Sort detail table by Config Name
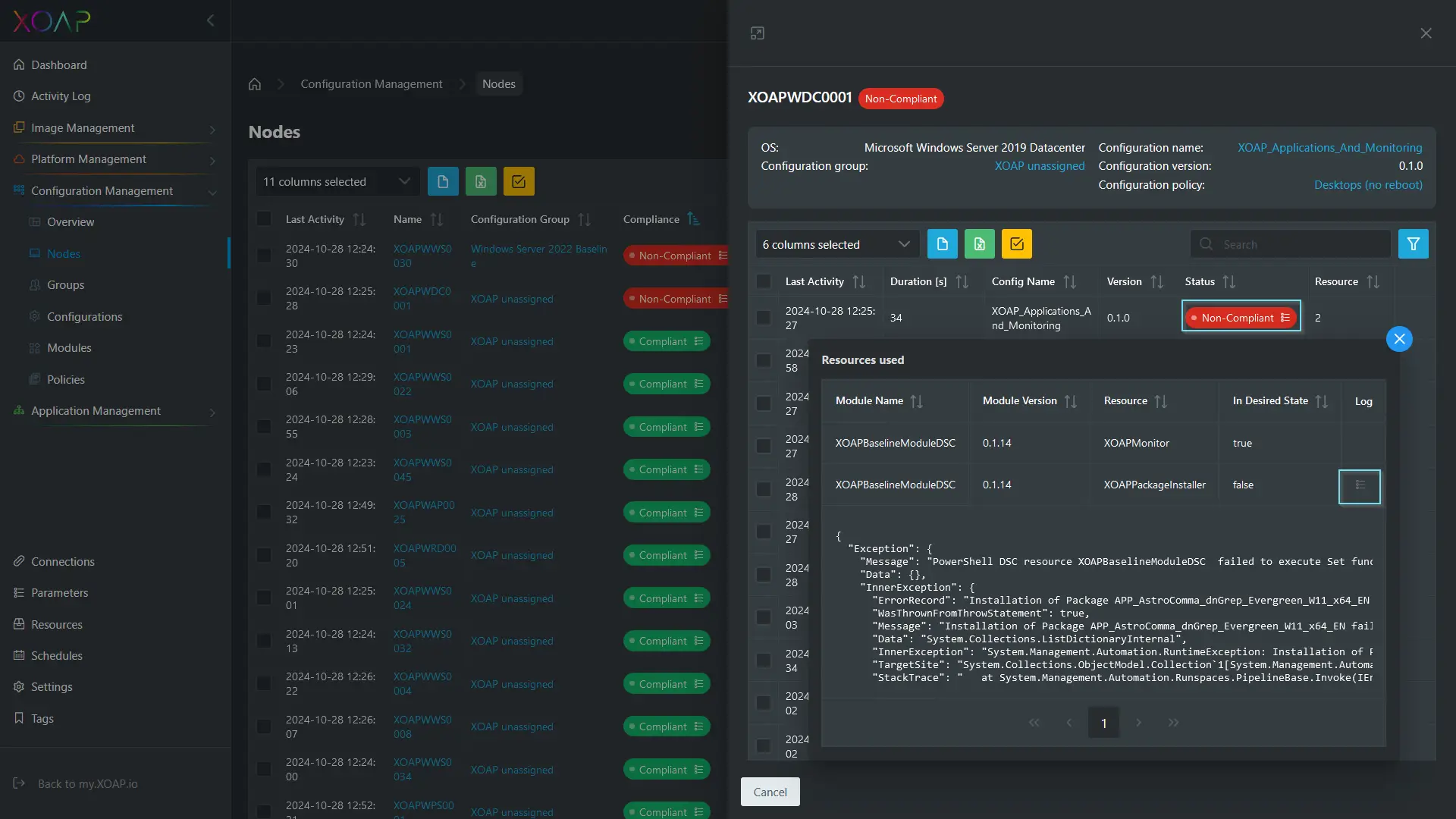 click(x=1069, y=282)
